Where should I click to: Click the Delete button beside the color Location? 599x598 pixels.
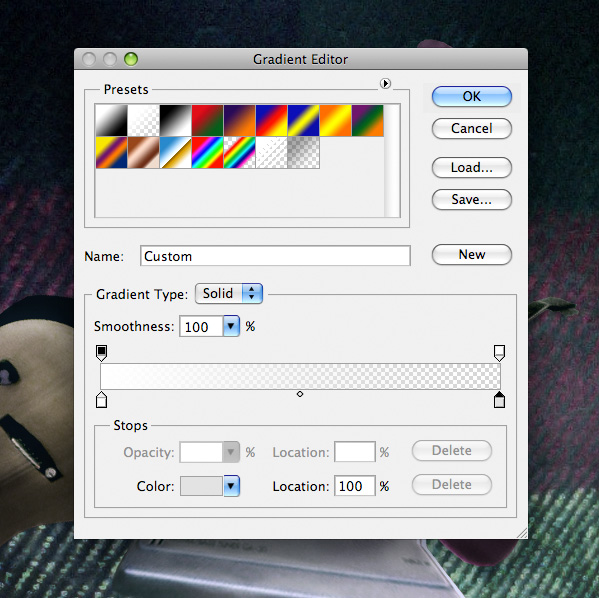coord(452,485)
